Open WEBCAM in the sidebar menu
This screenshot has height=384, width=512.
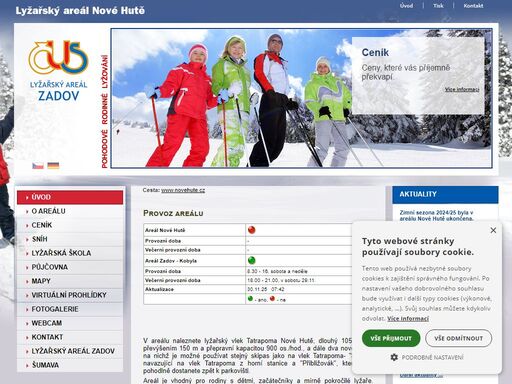pos(70,323)
